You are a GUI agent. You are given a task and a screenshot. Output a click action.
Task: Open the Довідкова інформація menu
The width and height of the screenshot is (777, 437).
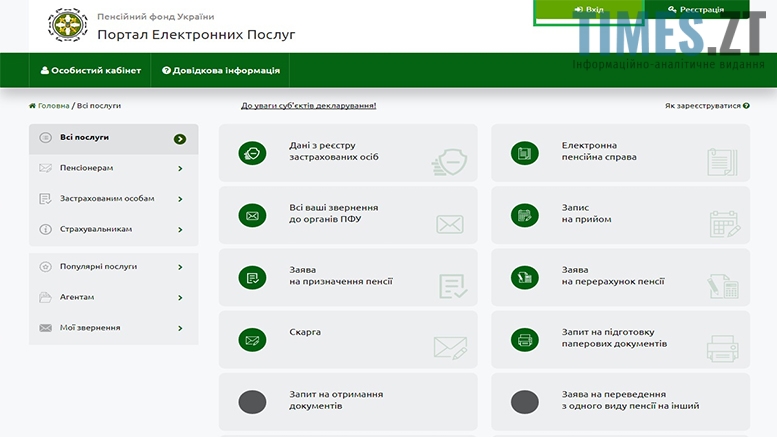(x=220, y=71)
